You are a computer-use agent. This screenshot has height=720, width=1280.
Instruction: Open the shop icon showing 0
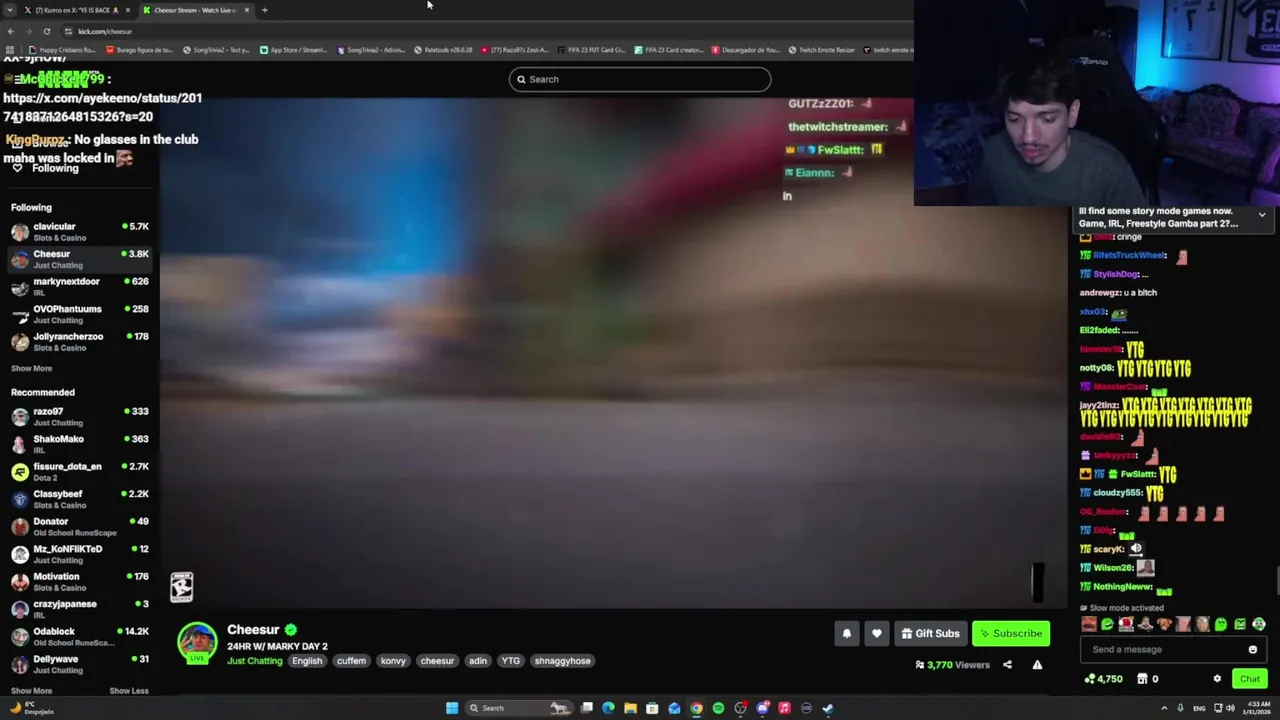1147,679
